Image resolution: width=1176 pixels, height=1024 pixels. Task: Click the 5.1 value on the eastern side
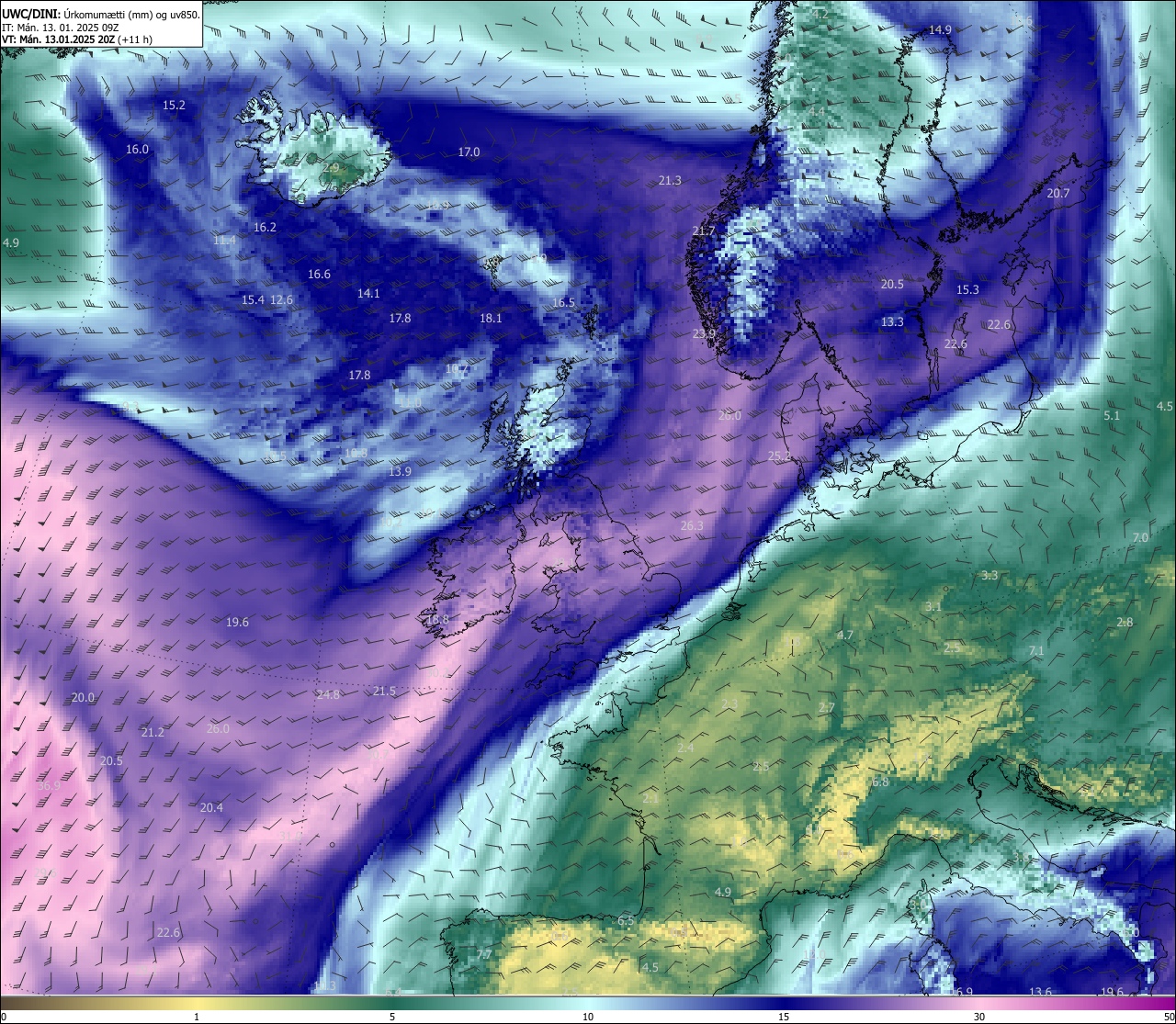tap(1112, 415)
